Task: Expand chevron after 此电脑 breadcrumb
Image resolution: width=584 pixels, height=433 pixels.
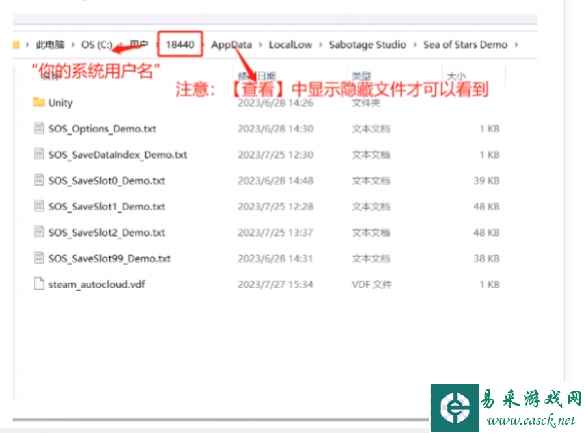Action: tap(73, 45)
